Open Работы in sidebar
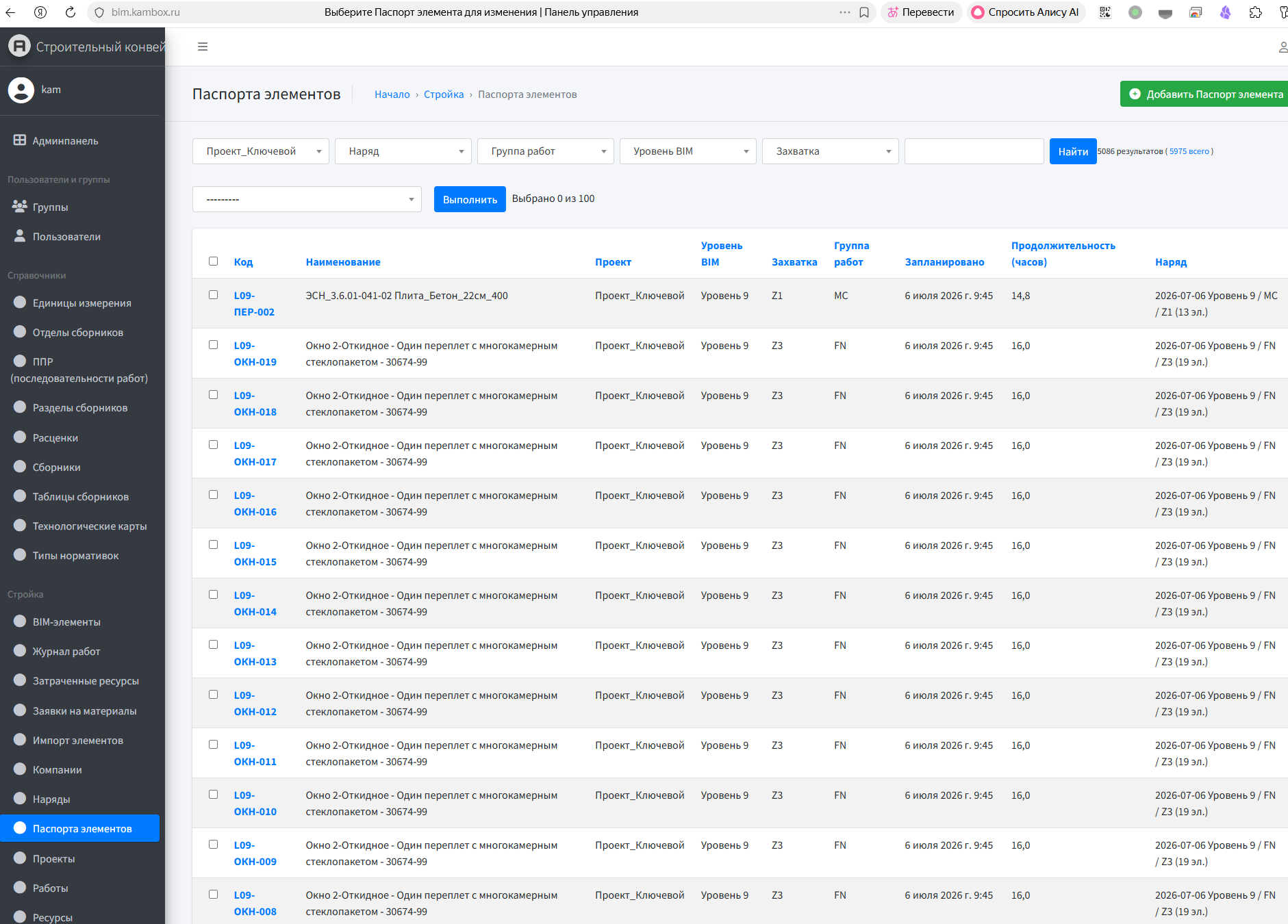 tap(81, 888)
